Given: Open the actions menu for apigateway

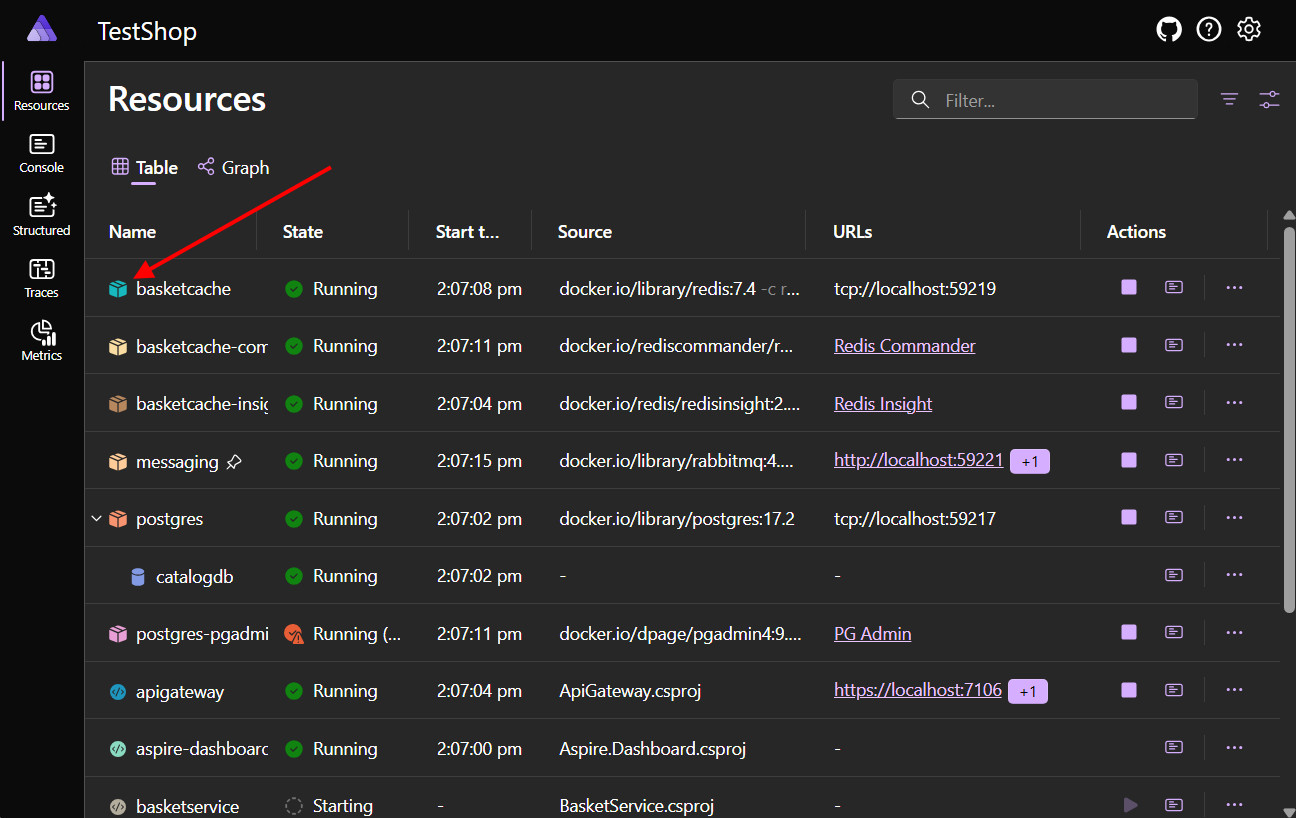Looking at the screenshot, I should point(1234,689).
